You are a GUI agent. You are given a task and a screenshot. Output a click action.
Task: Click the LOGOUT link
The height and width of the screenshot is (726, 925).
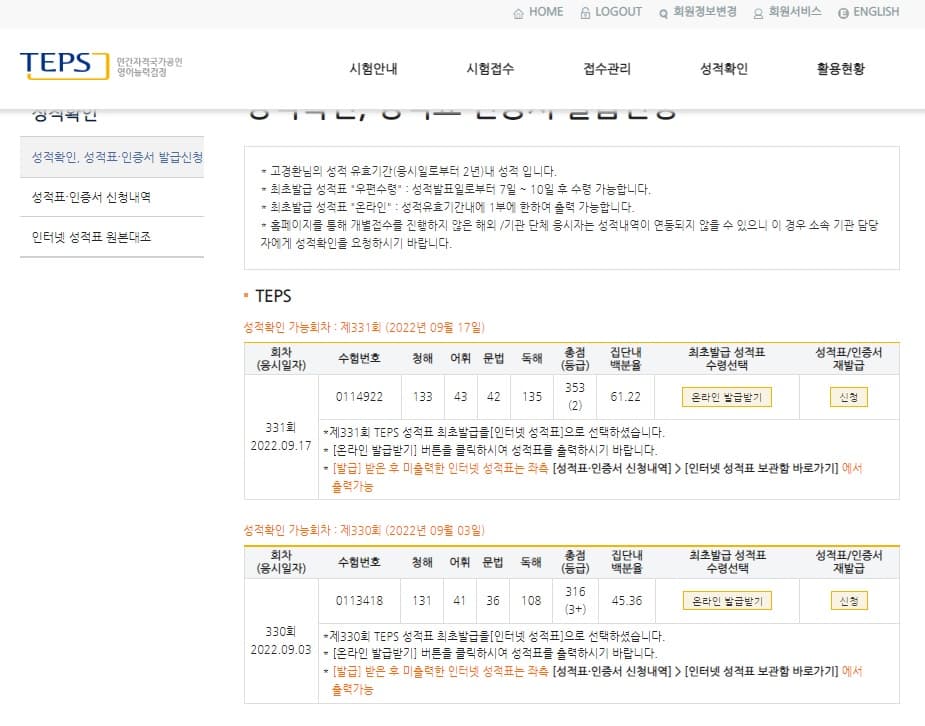[x=618, y=12]
